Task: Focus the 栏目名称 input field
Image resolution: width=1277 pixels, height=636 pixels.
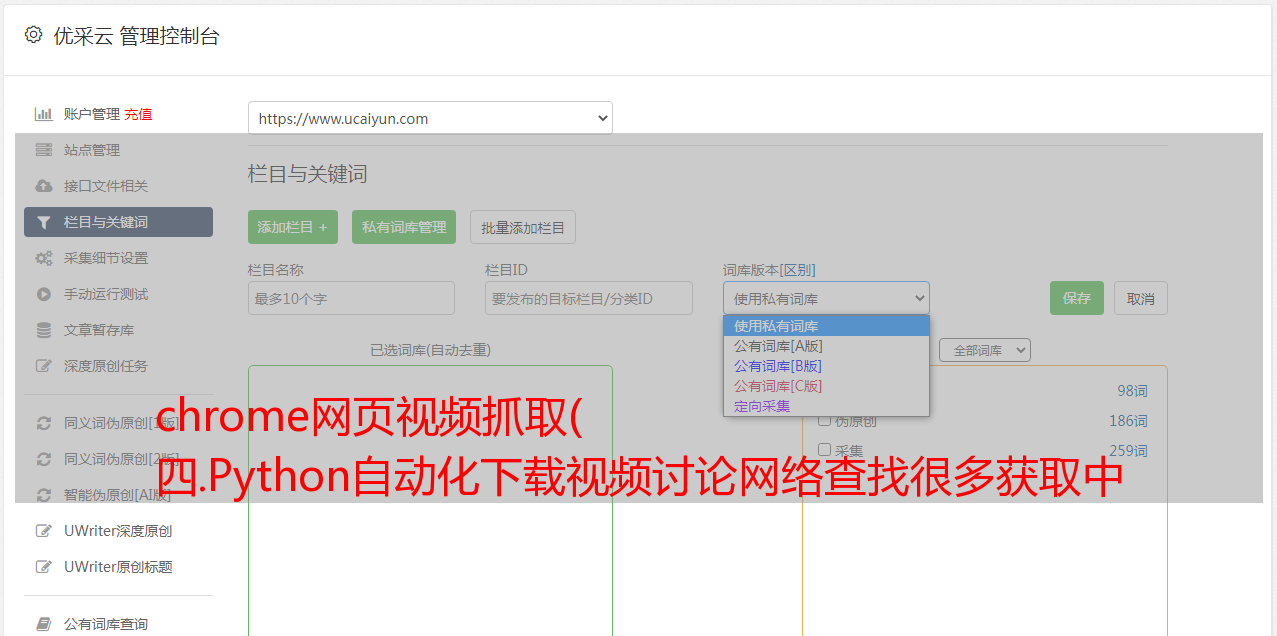Action: tap(351, 298)
